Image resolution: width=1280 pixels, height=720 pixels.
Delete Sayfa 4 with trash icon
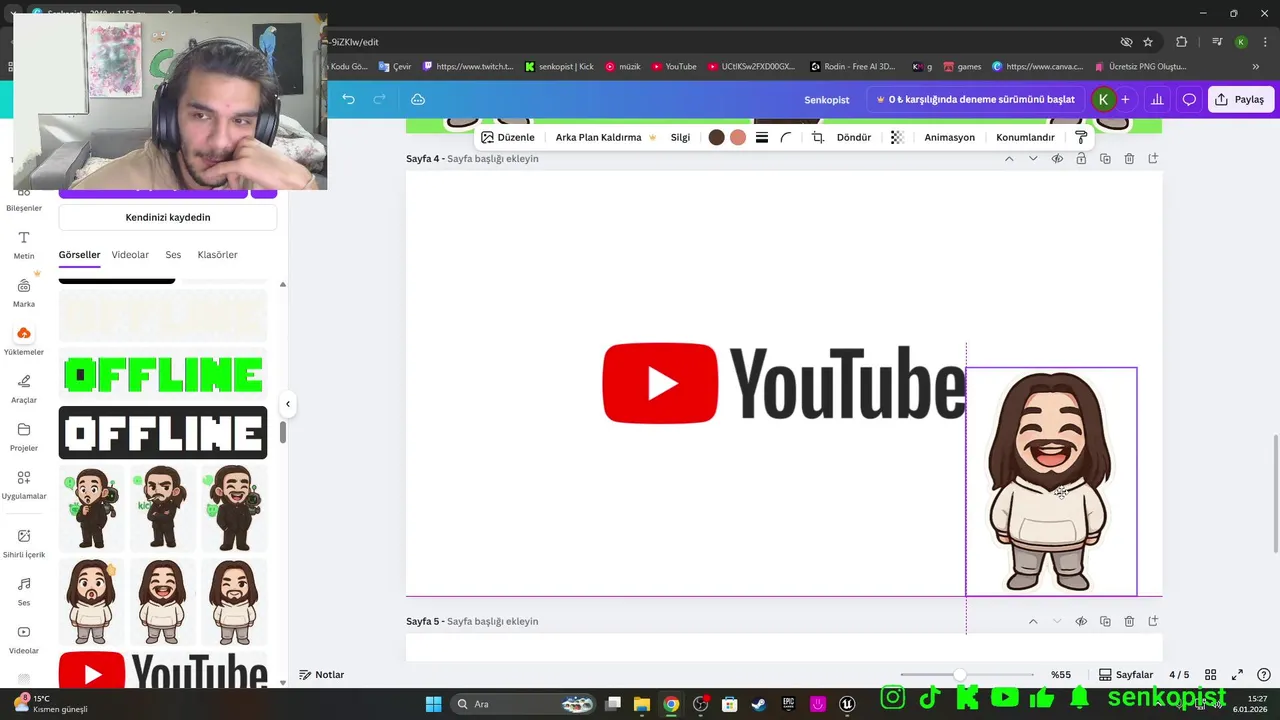pyautogui.click(x=1129, y=159)
